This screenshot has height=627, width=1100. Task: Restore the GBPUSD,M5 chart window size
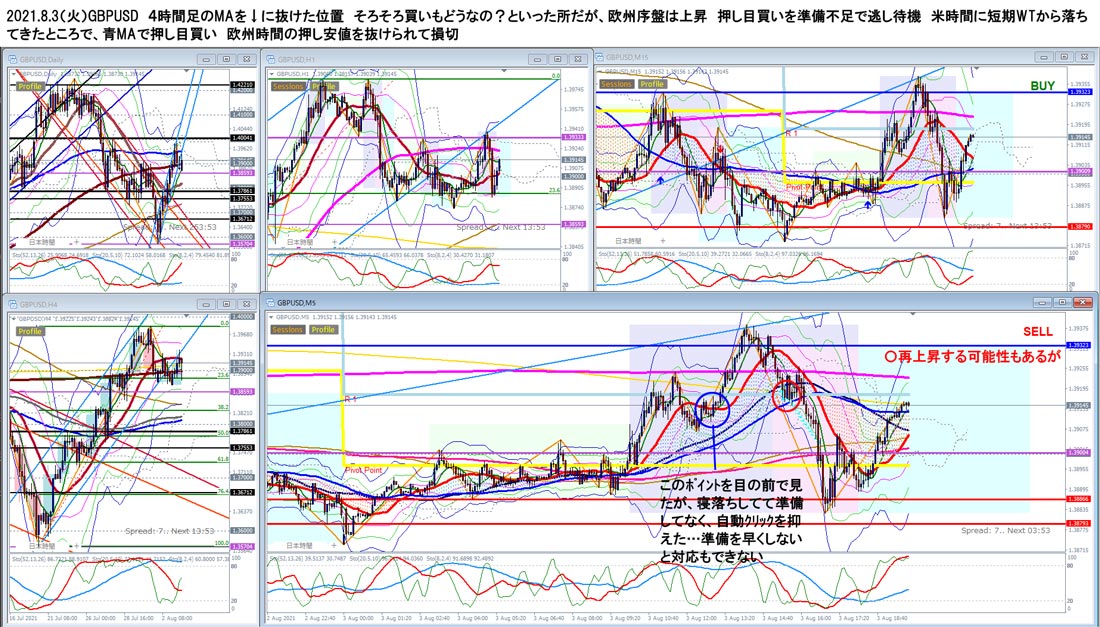tap(1064, 300)
